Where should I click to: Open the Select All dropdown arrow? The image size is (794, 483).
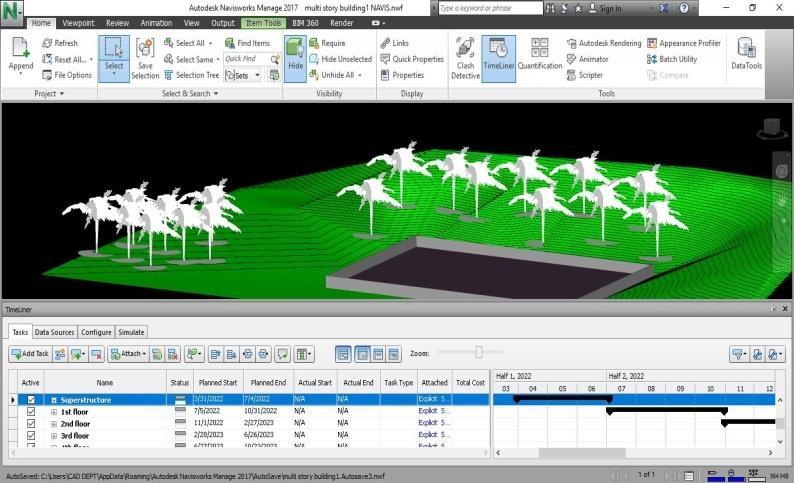211,44
